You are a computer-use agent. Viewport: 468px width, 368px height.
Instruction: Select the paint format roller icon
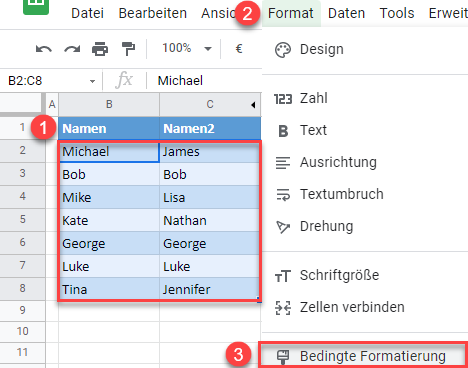[x=128, y=49]
